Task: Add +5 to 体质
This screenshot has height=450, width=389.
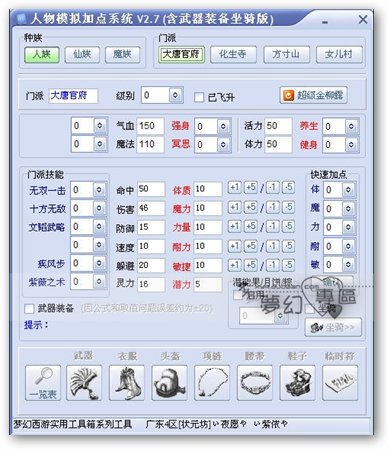Action: tap(250, 188)
